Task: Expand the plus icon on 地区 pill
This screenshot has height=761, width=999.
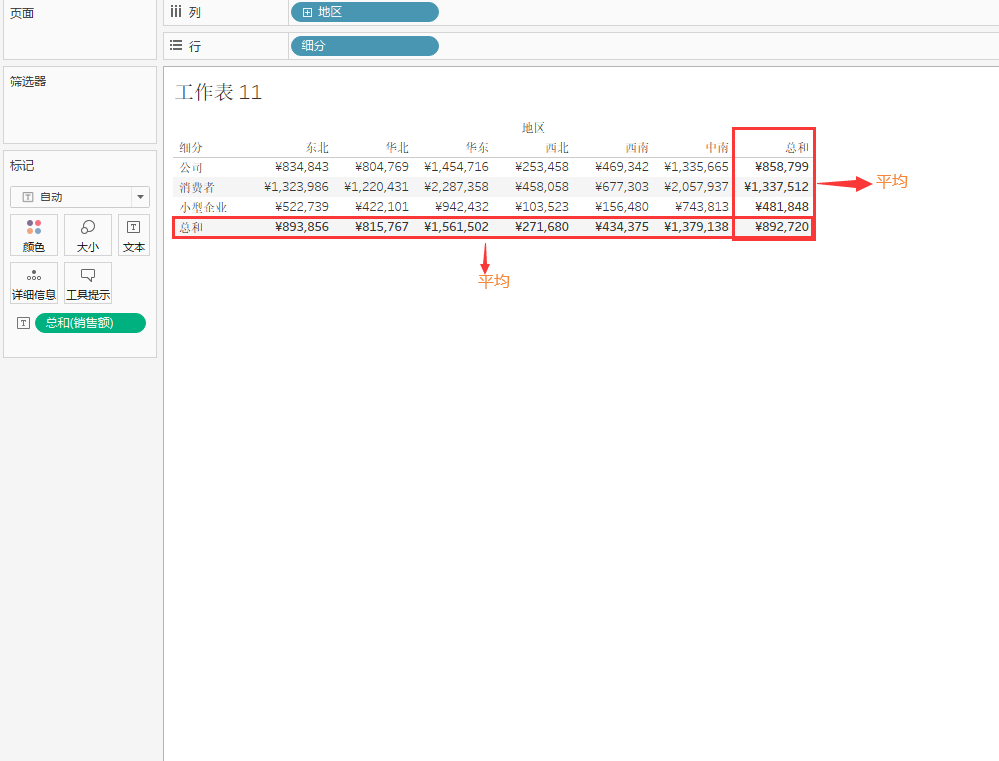Action: [x=307, y=12]
